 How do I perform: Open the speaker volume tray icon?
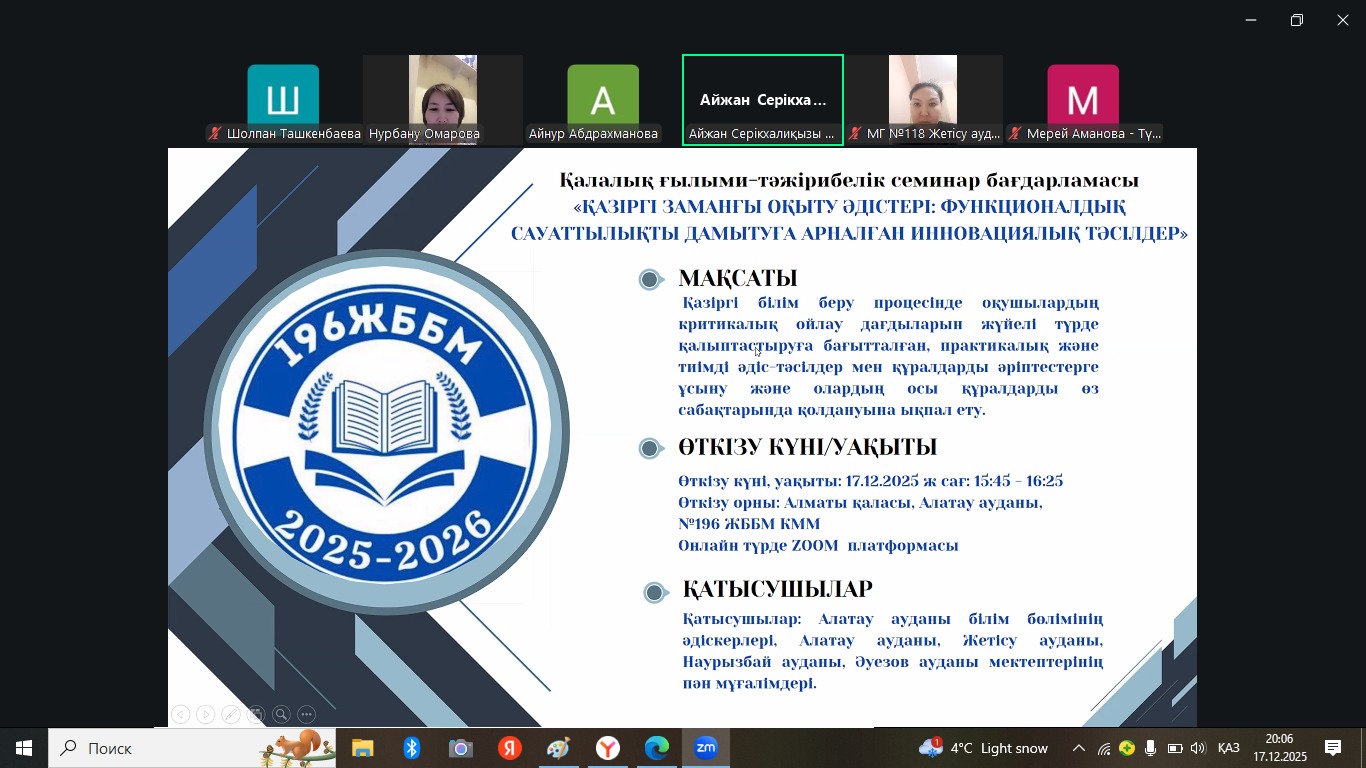click(1198, 748)
